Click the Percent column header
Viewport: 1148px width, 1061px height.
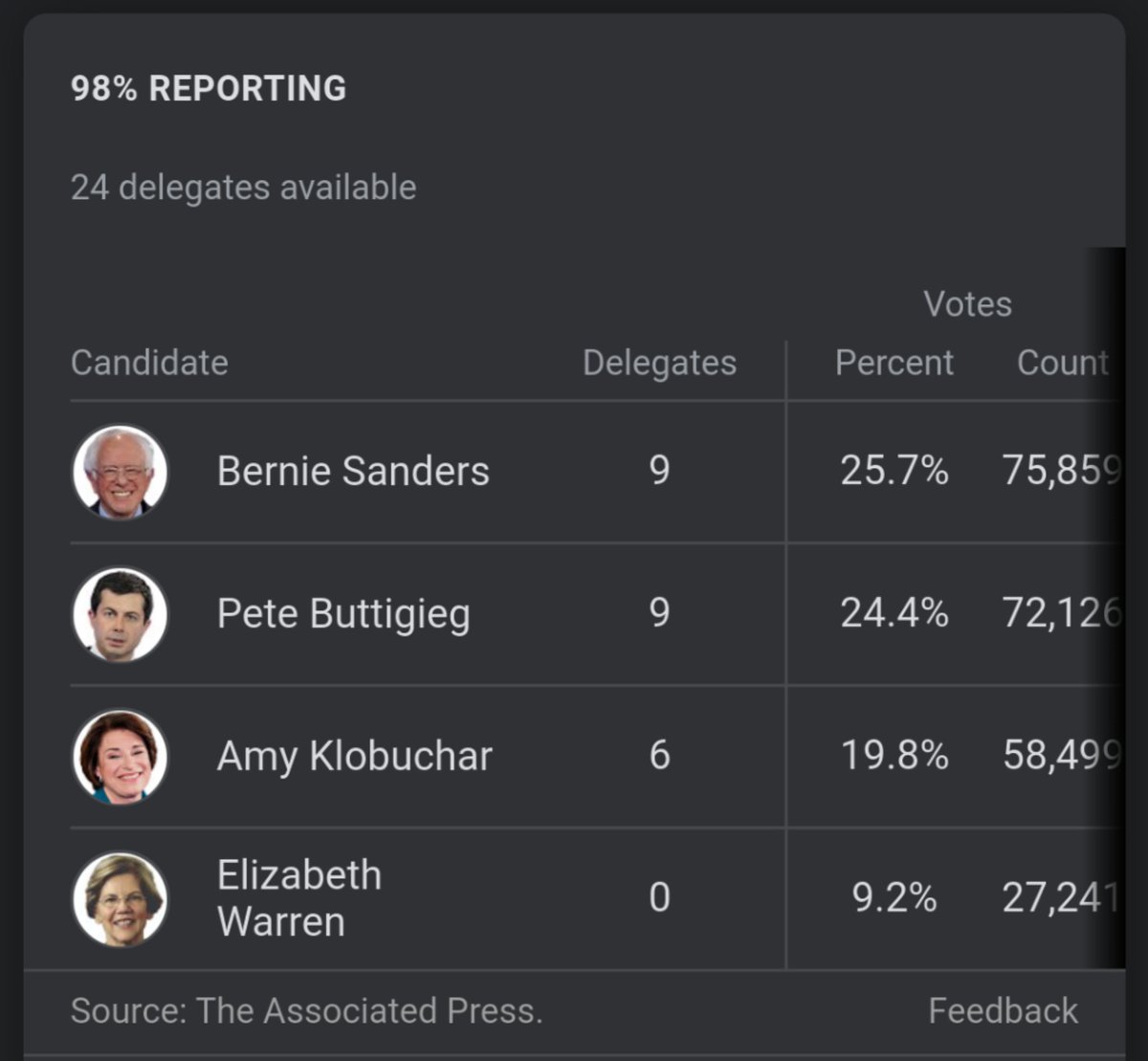click(894, 363)
